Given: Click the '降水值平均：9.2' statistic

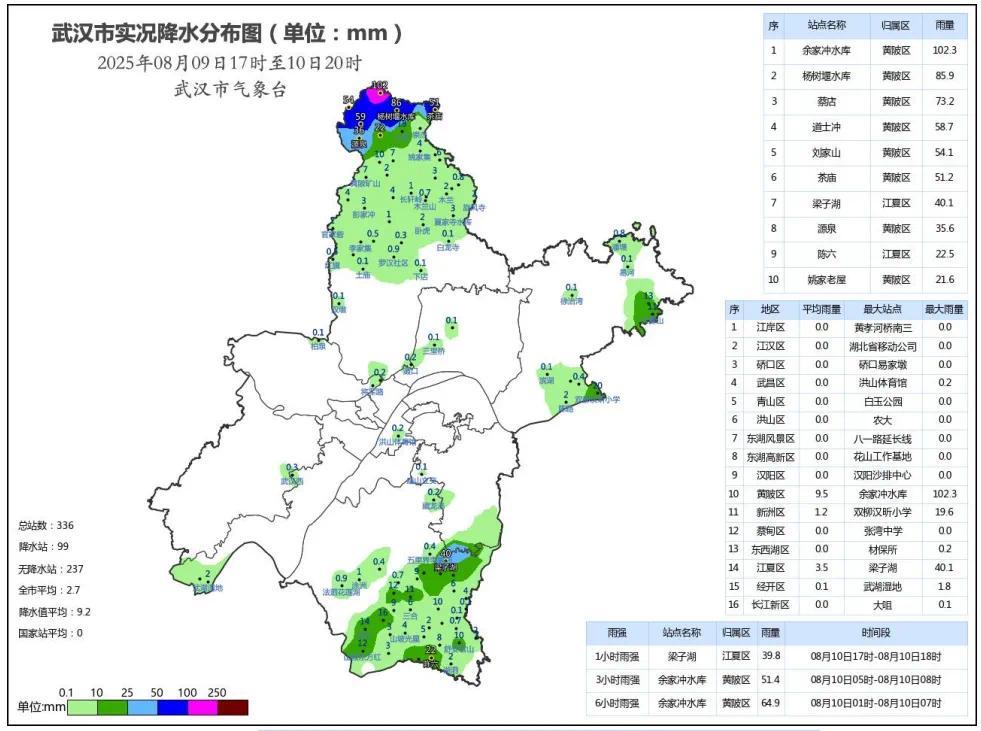Looking at the screenshot, I should pos(54,612).
